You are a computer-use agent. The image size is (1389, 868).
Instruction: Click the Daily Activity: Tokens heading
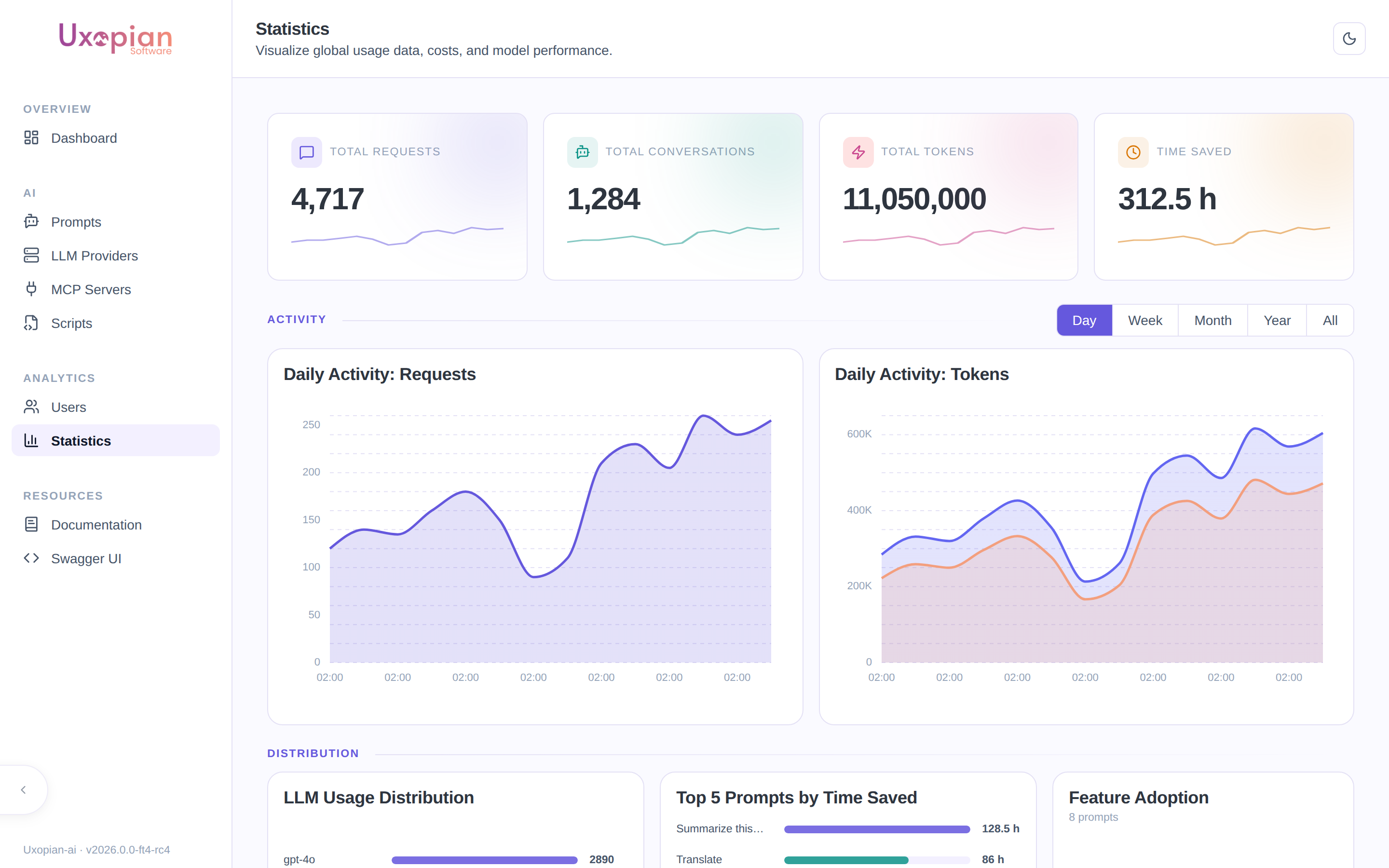[921, 374]
